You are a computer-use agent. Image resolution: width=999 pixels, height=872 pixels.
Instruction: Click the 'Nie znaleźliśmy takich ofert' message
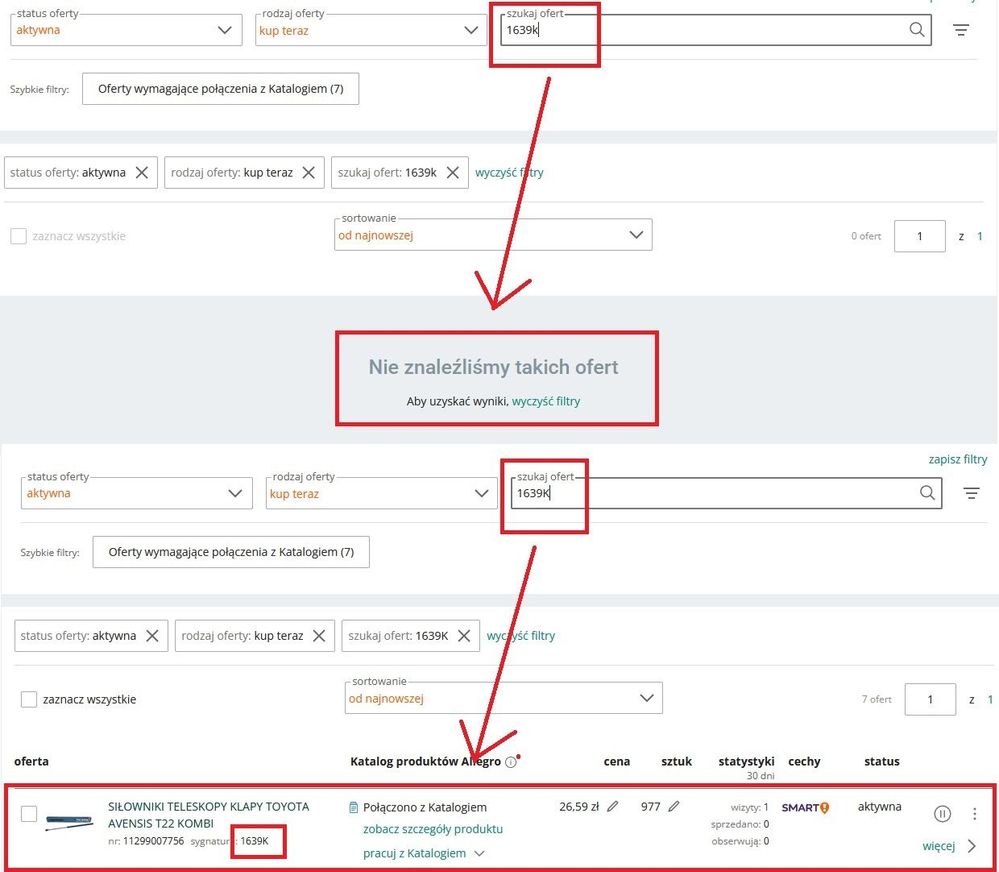pyautogui.click(x=494, y=367)
